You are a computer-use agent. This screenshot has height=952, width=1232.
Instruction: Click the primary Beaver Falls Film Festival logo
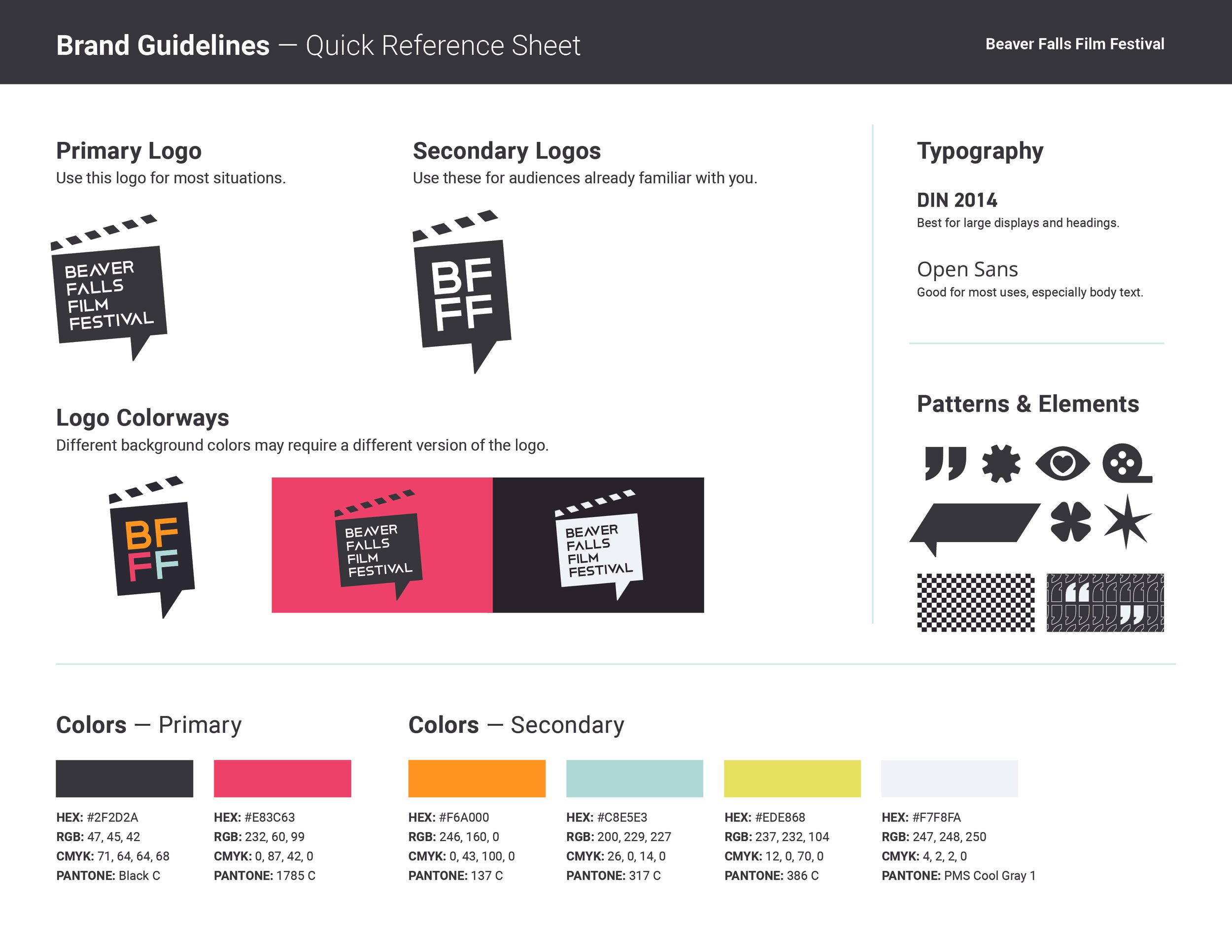tap(109, 289)
